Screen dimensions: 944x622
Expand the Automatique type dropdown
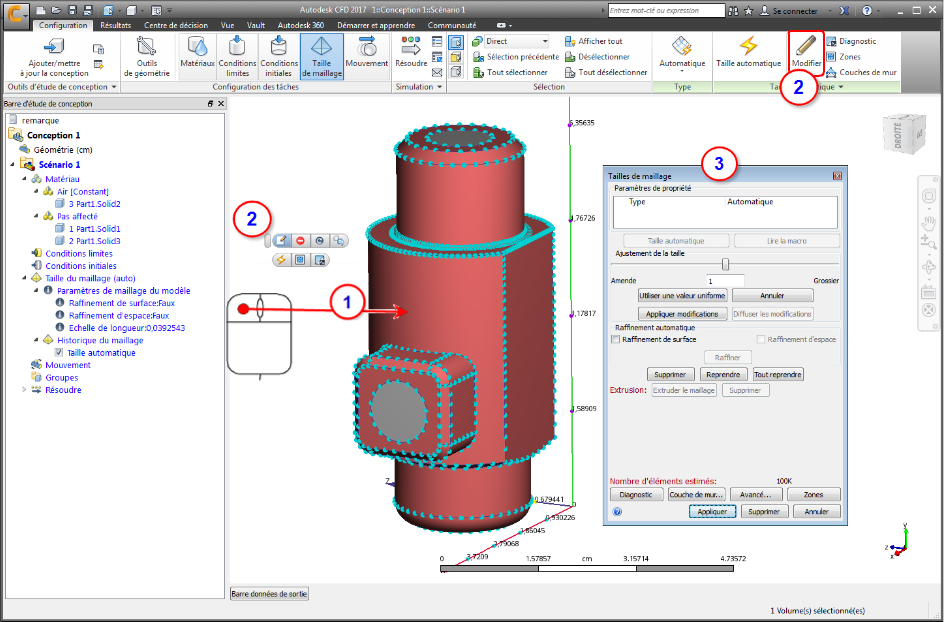[x=682, y=71]
